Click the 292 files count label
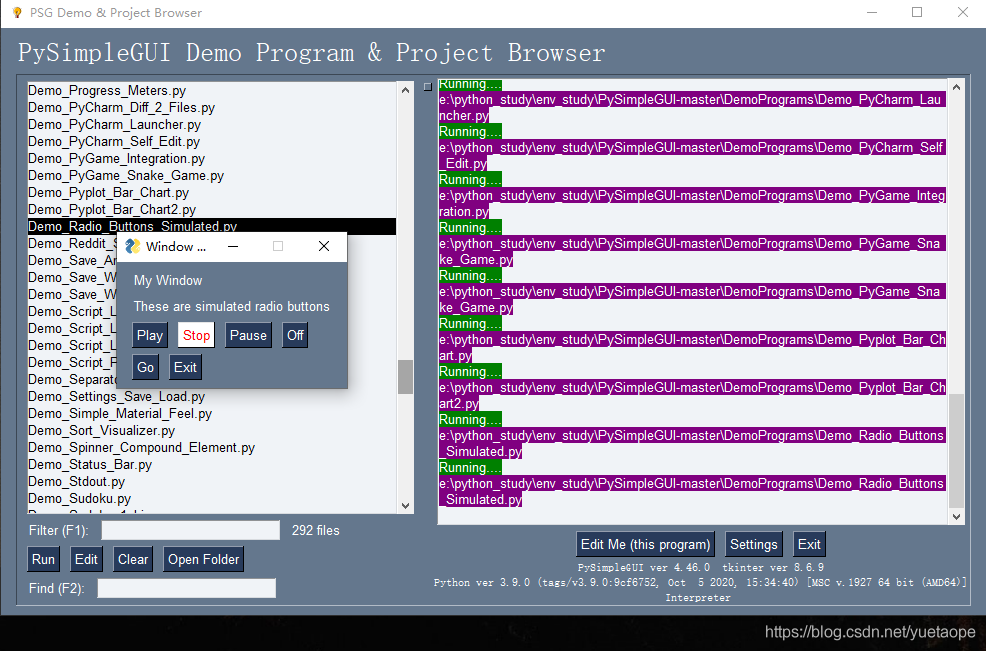 316,530
